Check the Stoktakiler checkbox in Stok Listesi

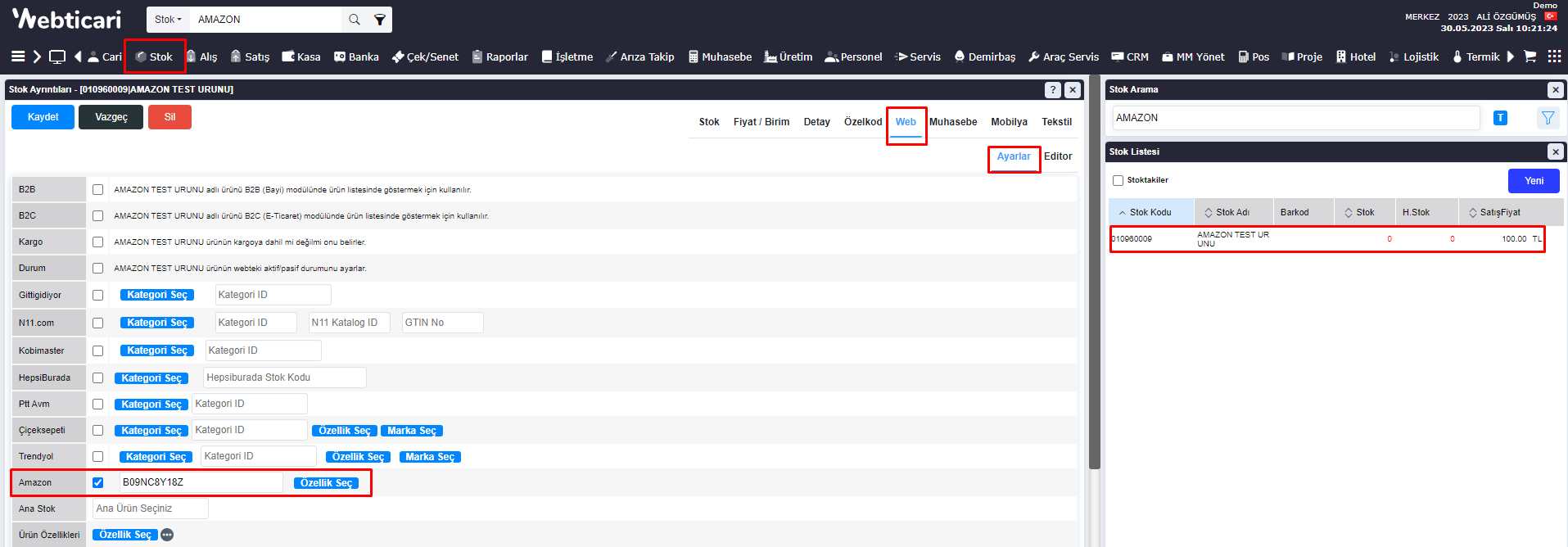(1118, 180)
